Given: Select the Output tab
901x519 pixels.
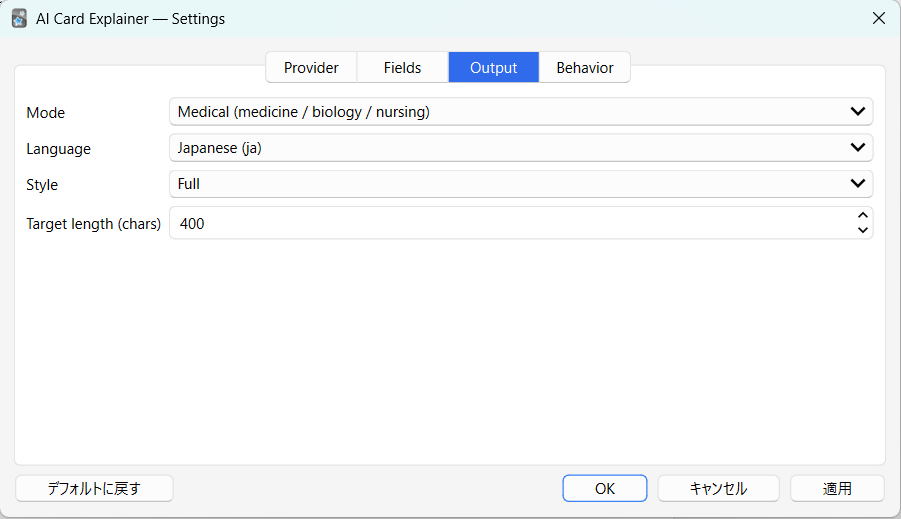Looking at the screenshot, I should [493, 68].
